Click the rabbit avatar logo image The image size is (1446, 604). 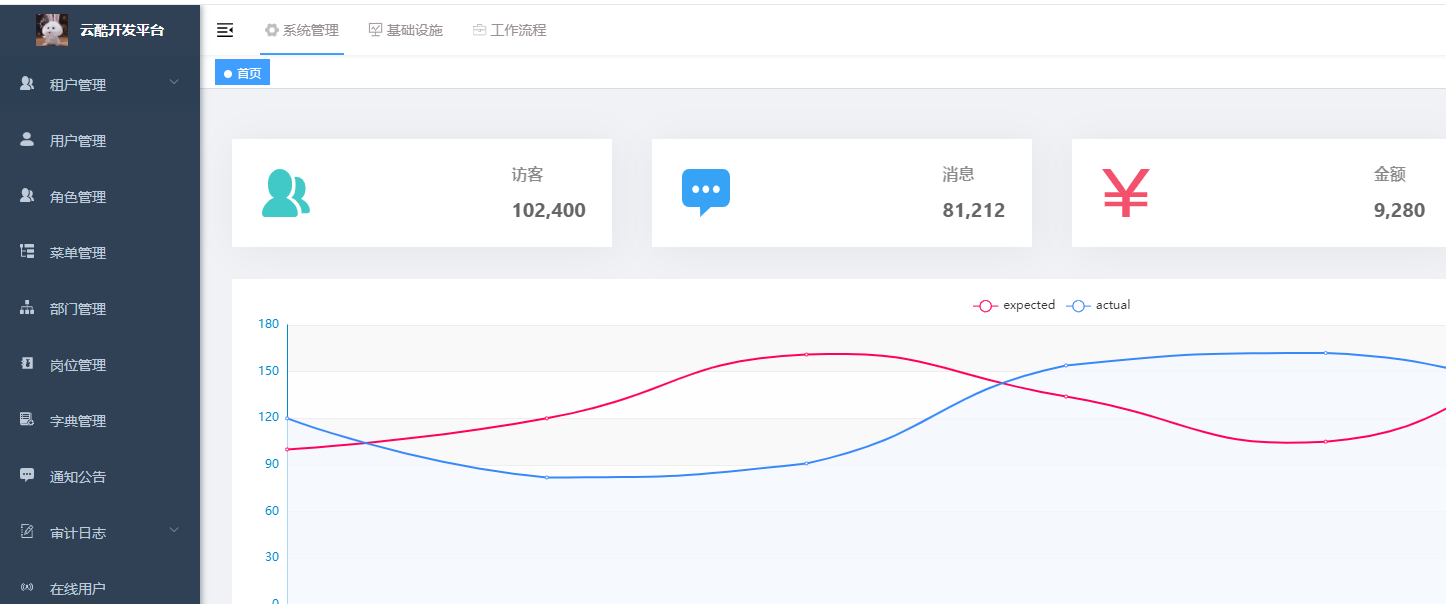pos(52,30)
